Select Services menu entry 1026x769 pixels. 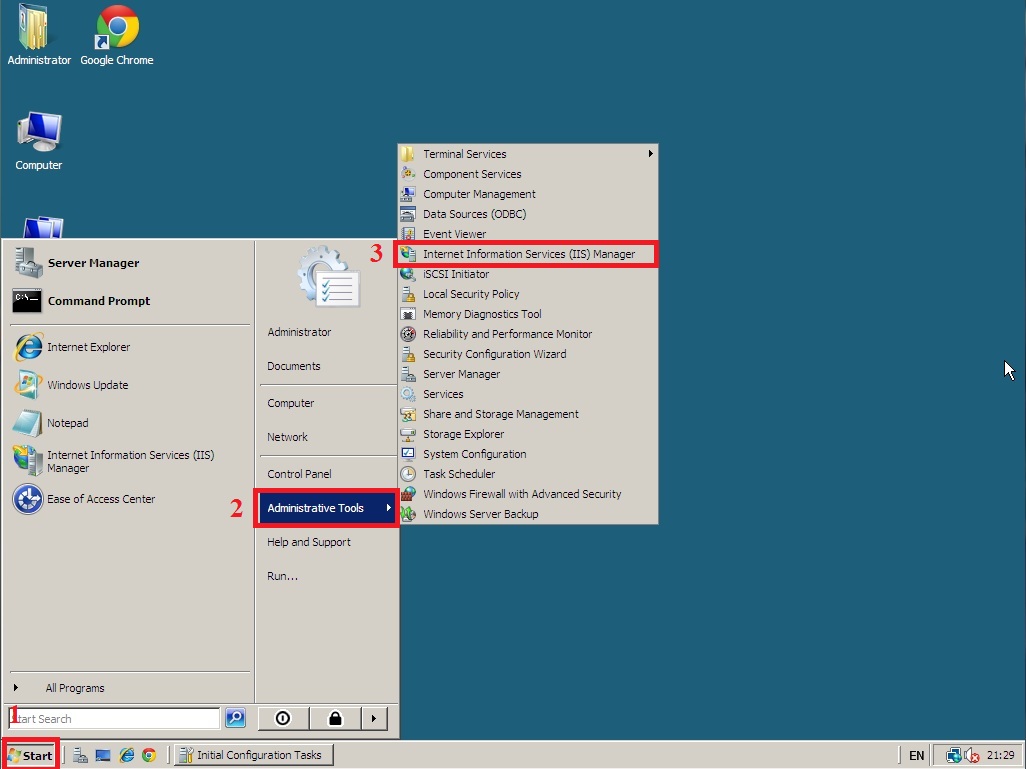tap(527, 393)
